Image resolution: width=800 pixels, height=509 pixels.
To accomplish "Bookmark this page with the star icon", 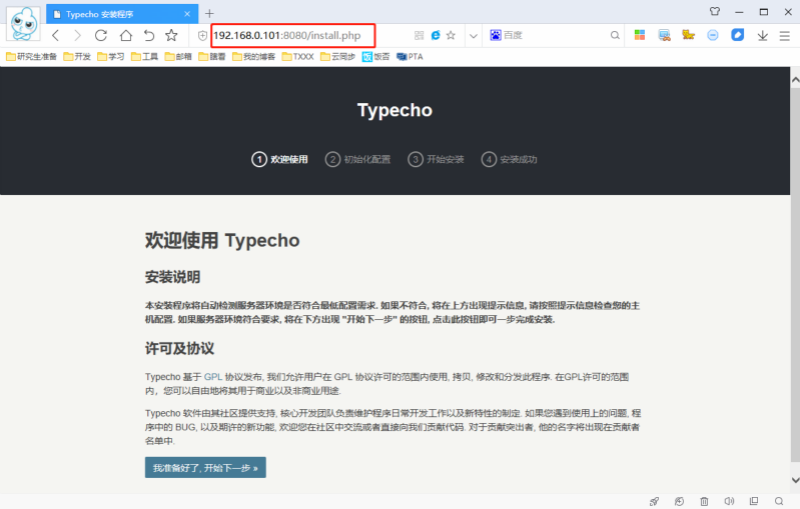I will [171, 35].
